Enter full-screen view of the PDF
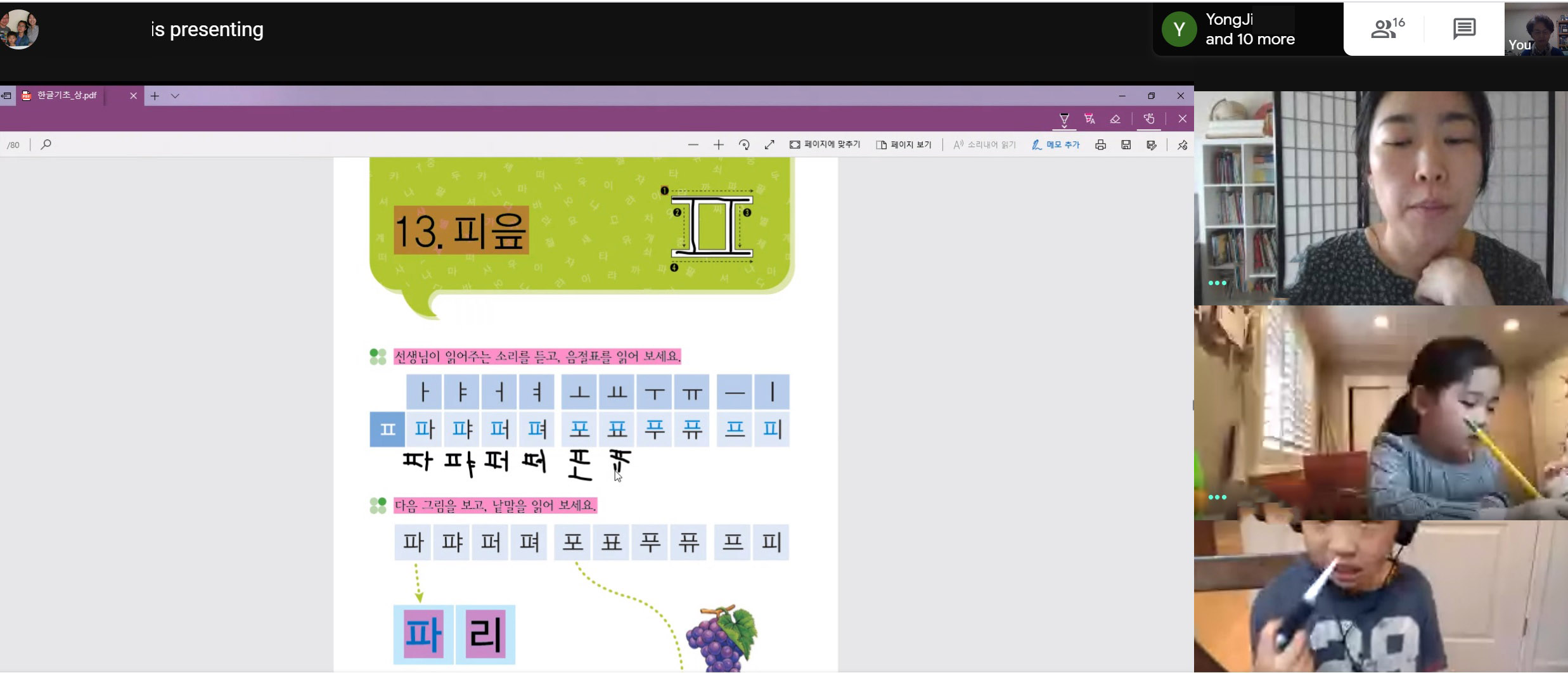 click(x=769, y=145)
